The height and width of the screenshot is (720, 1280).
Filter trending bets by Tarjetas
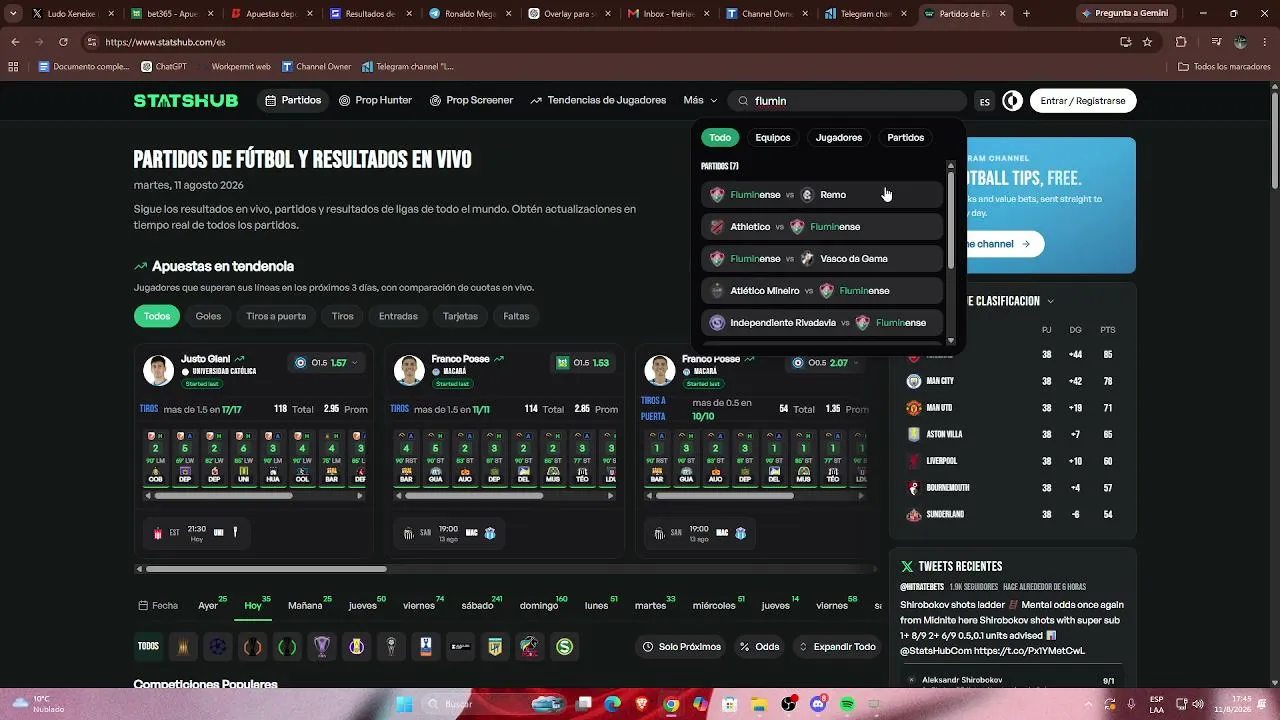460,316
